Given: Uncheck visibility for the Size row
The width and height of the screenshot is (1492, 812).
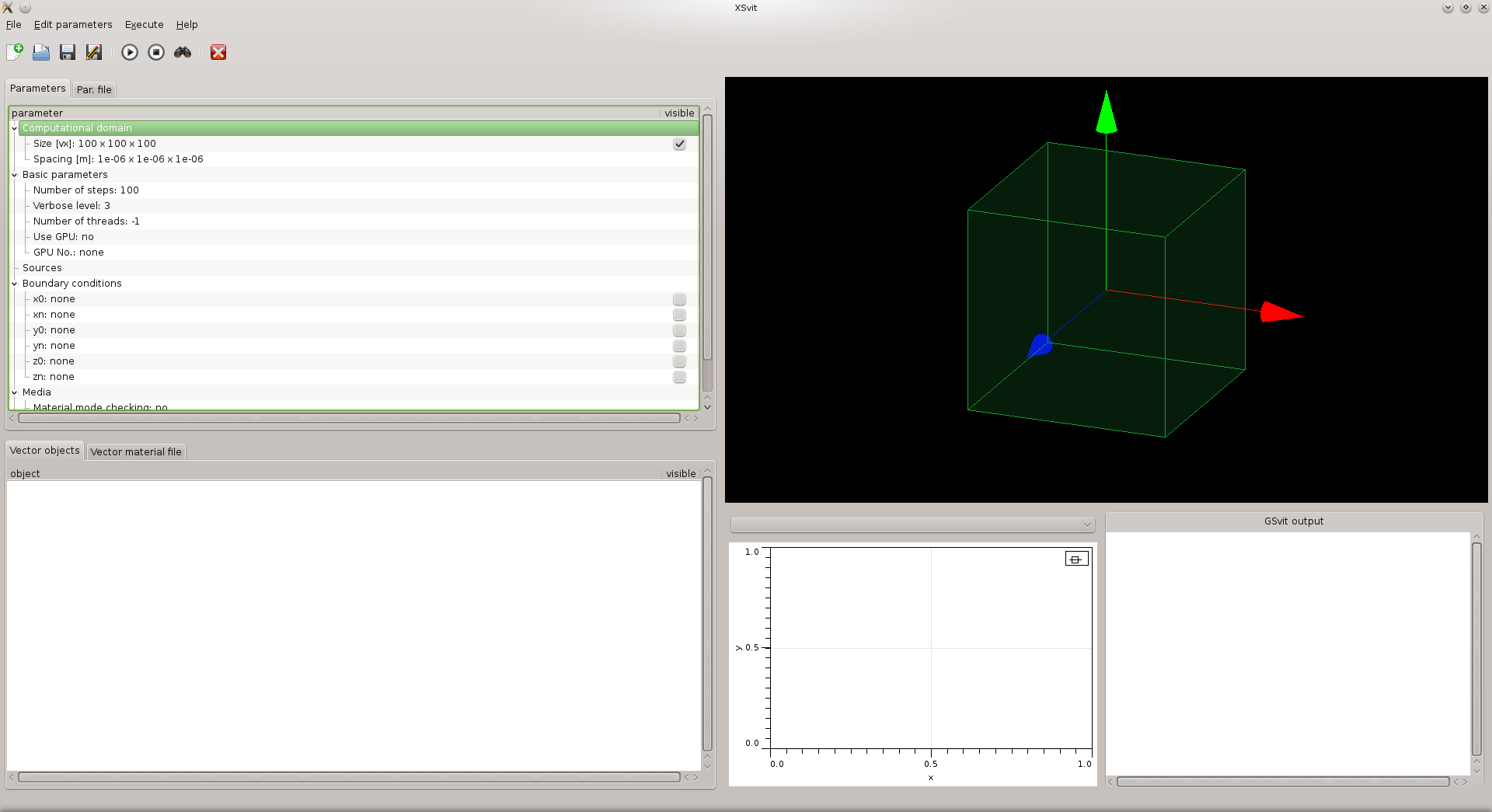Looking at the screenshot, I should tap(679, 144).
